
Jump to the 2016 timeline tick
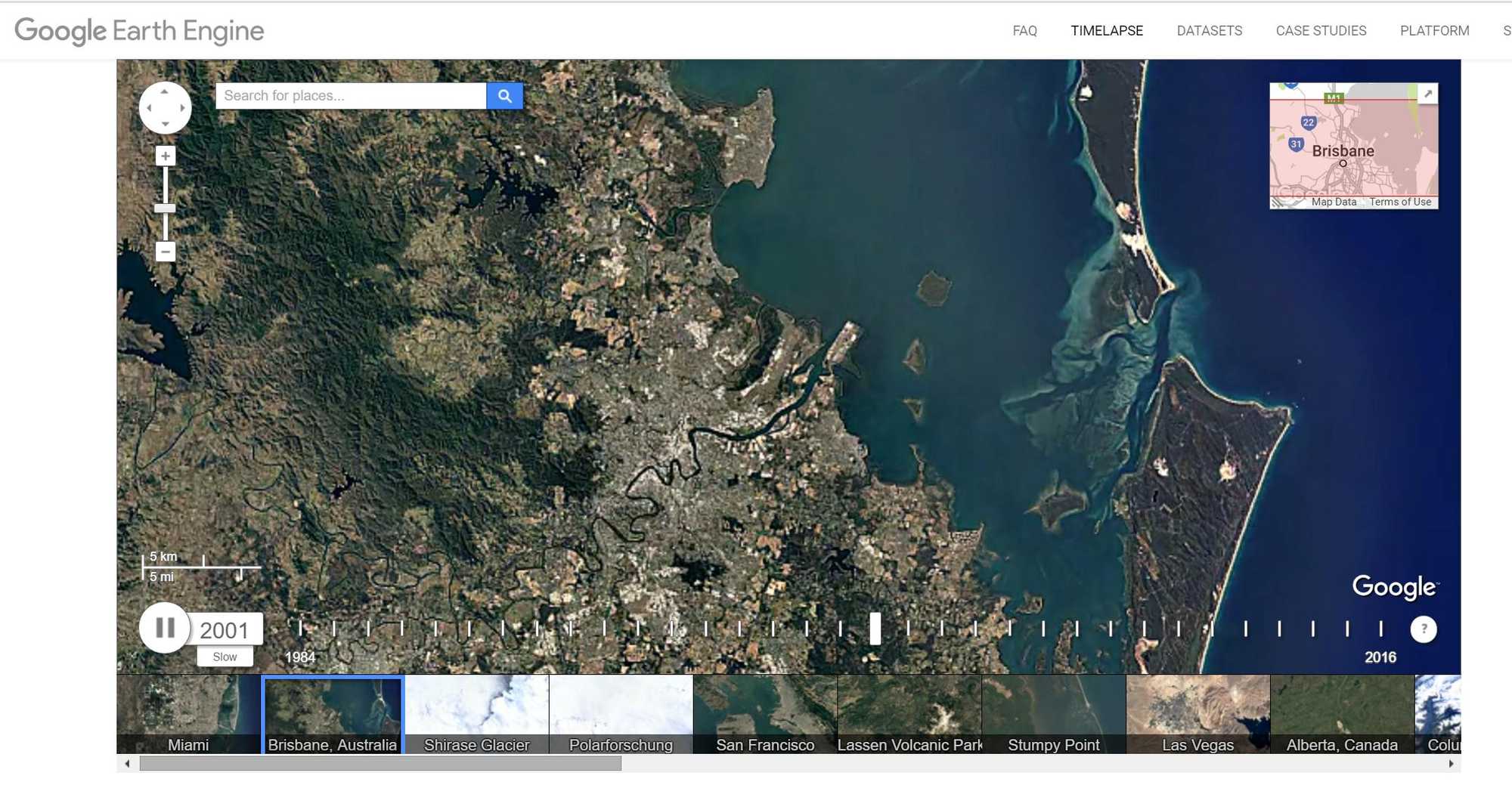1380,629
